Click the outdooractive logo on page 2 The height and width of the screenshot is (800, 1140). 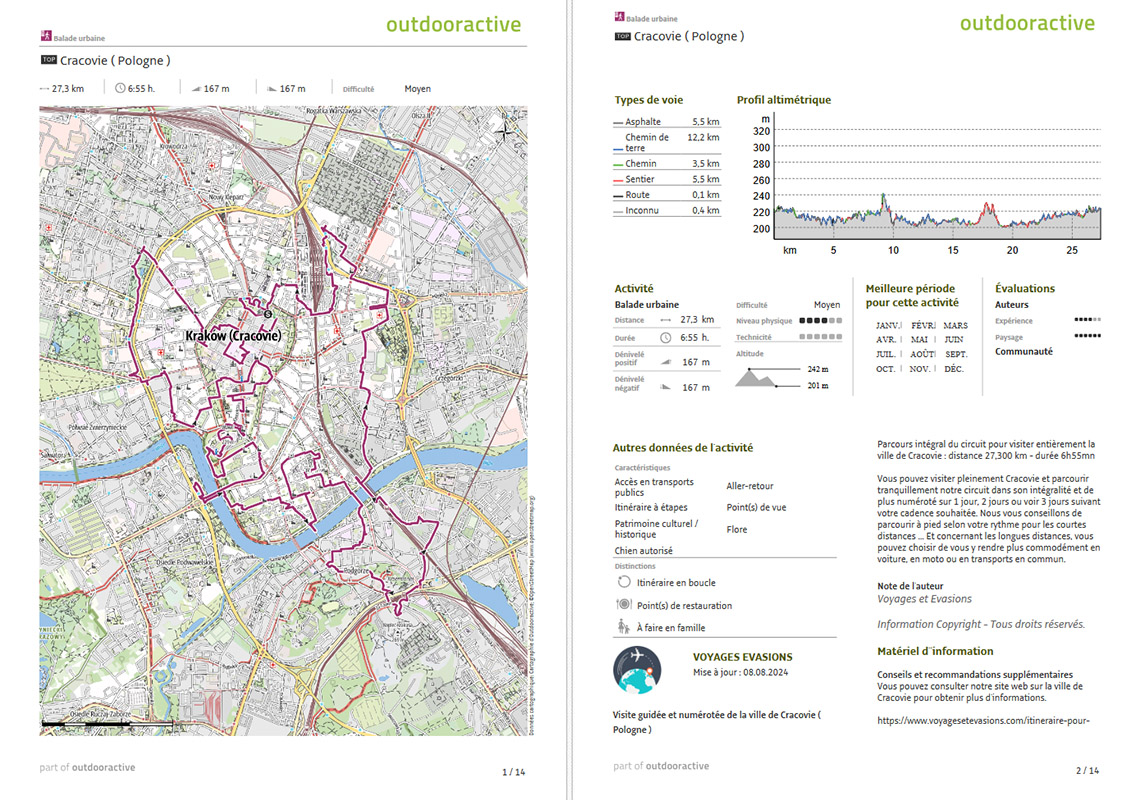tap(1027, 23)
